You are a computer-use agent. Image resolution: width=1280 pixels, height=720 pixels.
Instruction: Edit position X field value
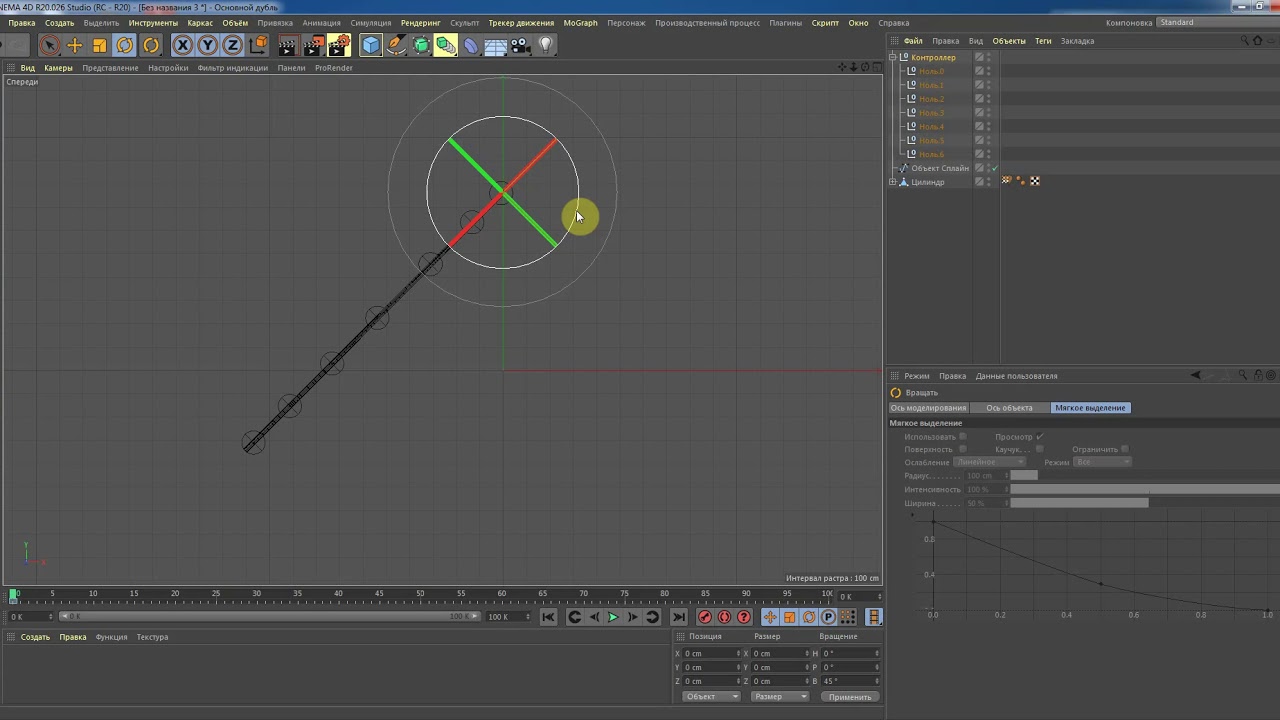click(712, 653)
